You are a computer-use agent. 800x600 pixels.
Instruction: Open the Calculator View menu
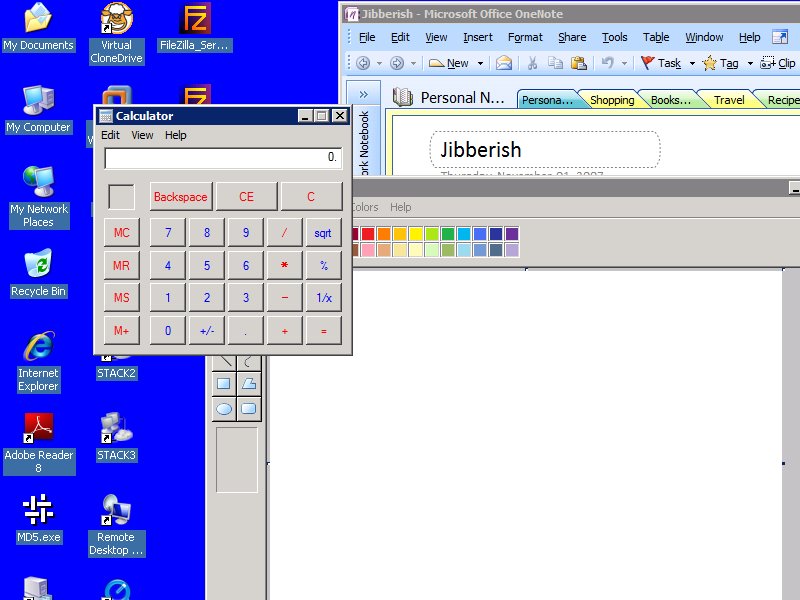click(142, 135)
